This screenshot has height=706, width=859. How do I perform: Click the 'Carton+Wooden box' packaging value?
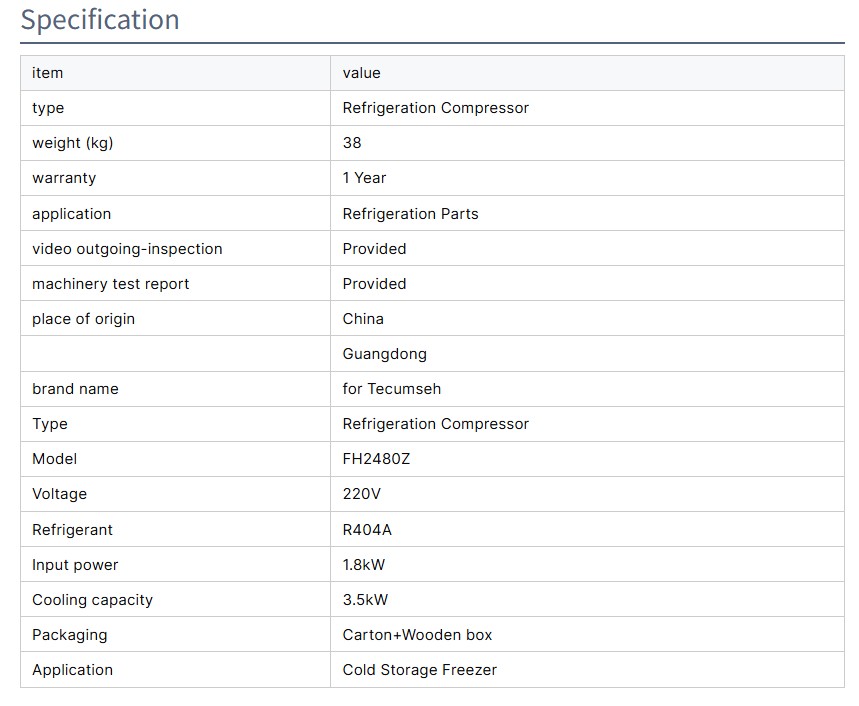[417, 635]
